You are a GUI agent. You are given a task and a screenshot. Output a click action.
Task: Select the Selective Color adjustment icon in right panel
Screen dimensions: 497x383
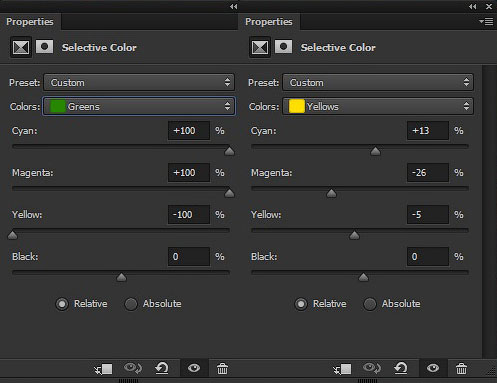pyautogui.click(x=260, y=47)
